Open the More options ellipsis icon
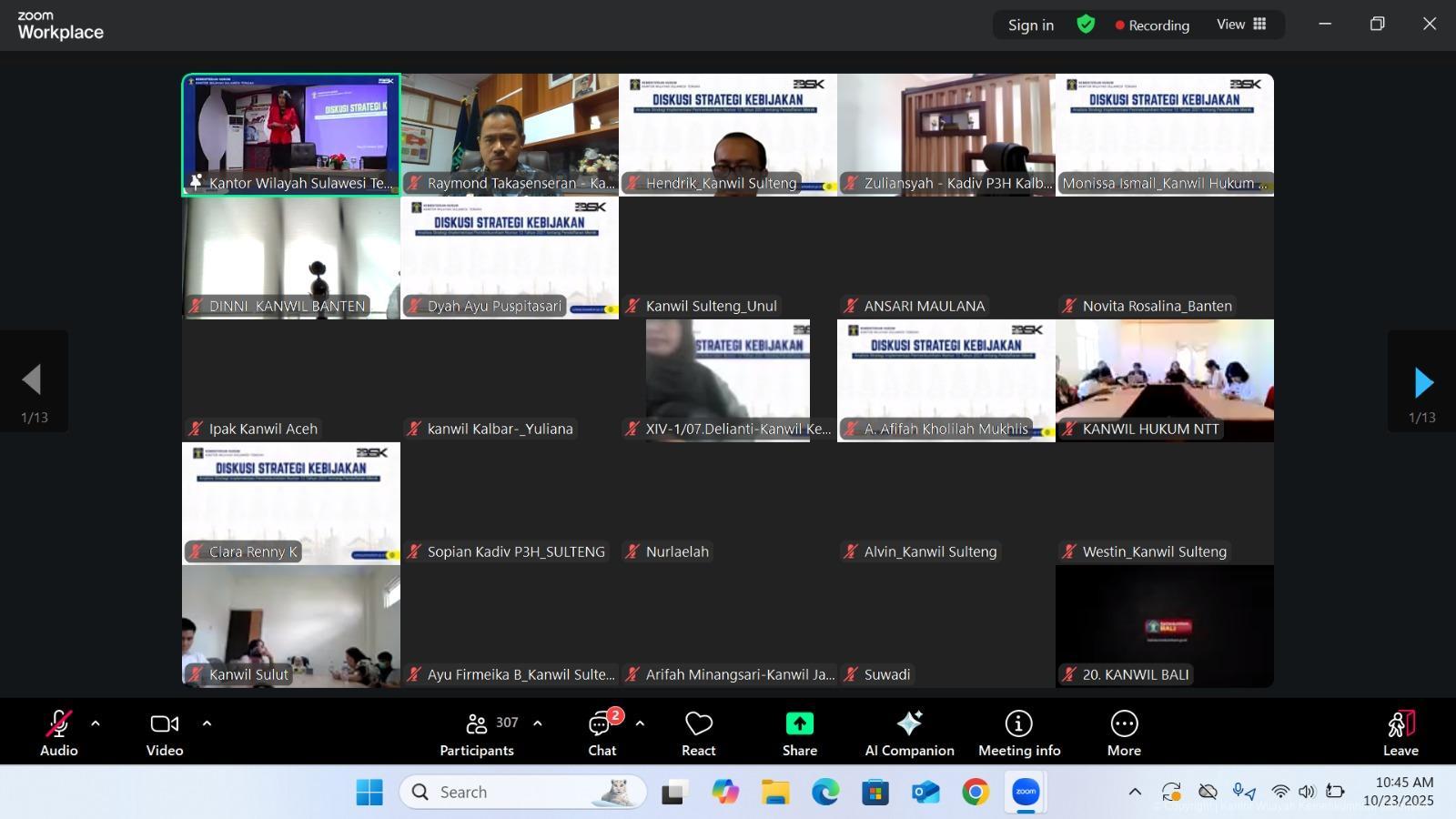1456x819 pixels. (x=1124, y=724)
